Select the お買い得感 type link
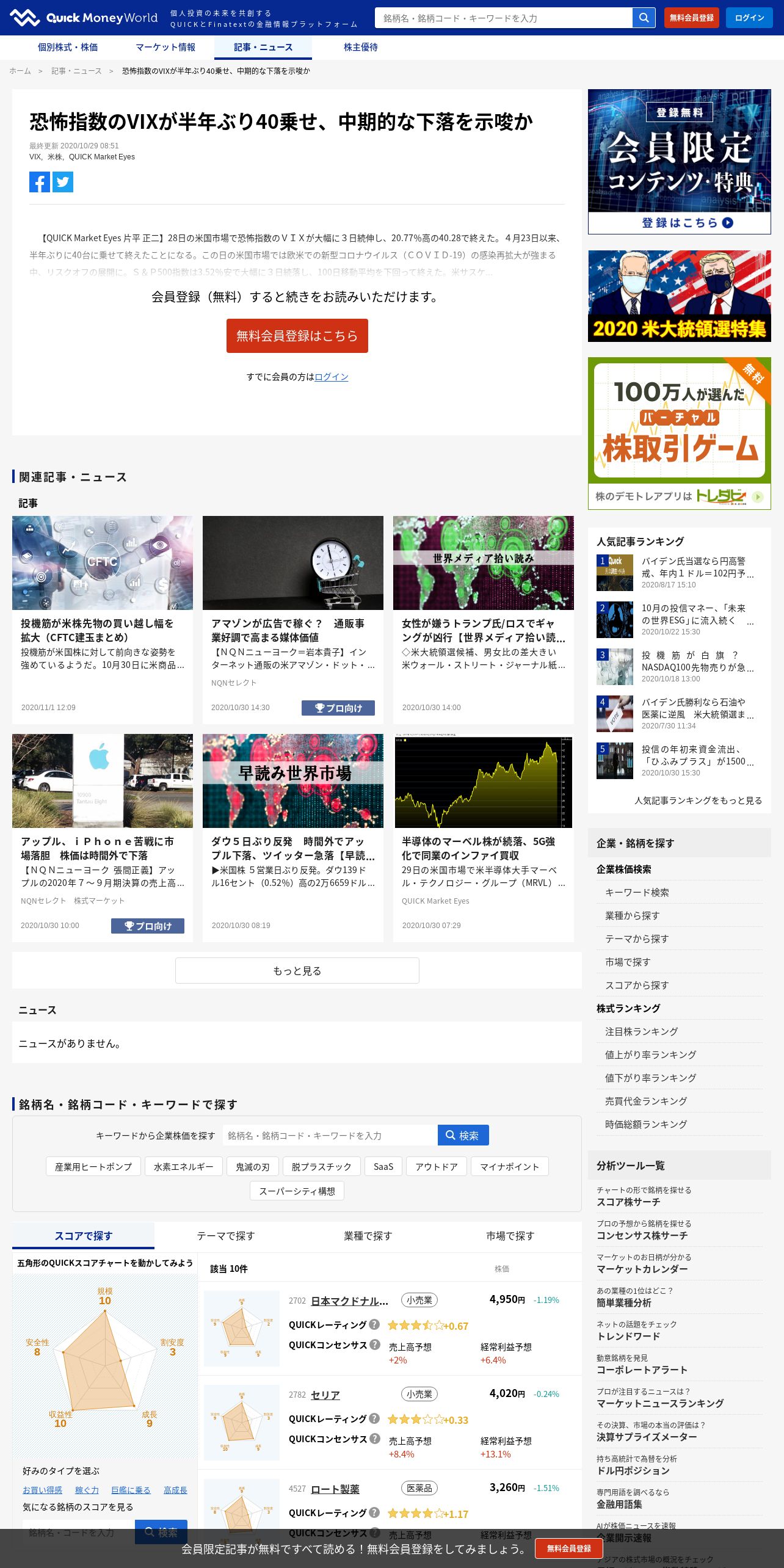 pyautogui.click(x=42, y=1490)
